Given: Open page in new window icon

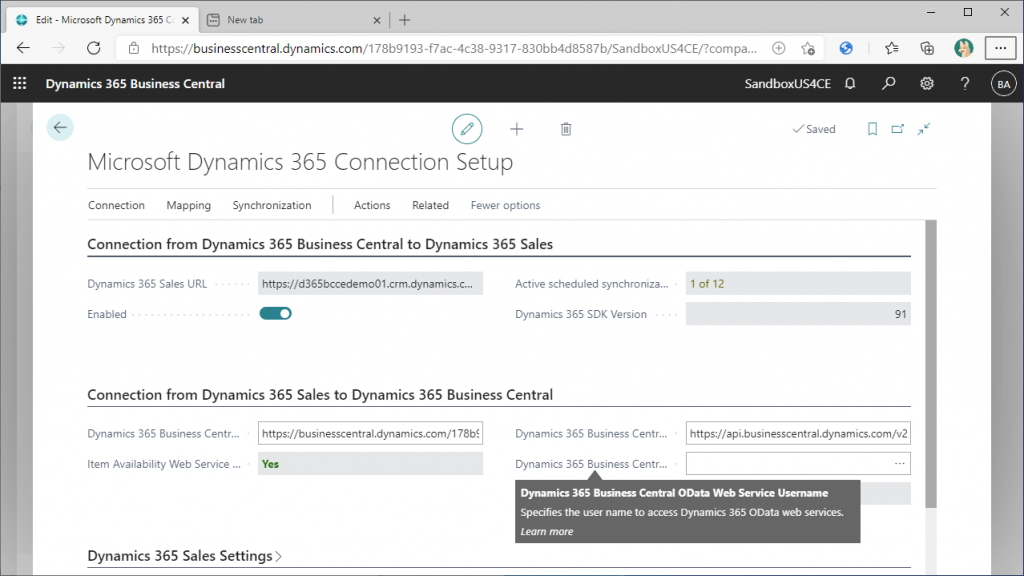Looking at the screenshot, I should (898, 129).
